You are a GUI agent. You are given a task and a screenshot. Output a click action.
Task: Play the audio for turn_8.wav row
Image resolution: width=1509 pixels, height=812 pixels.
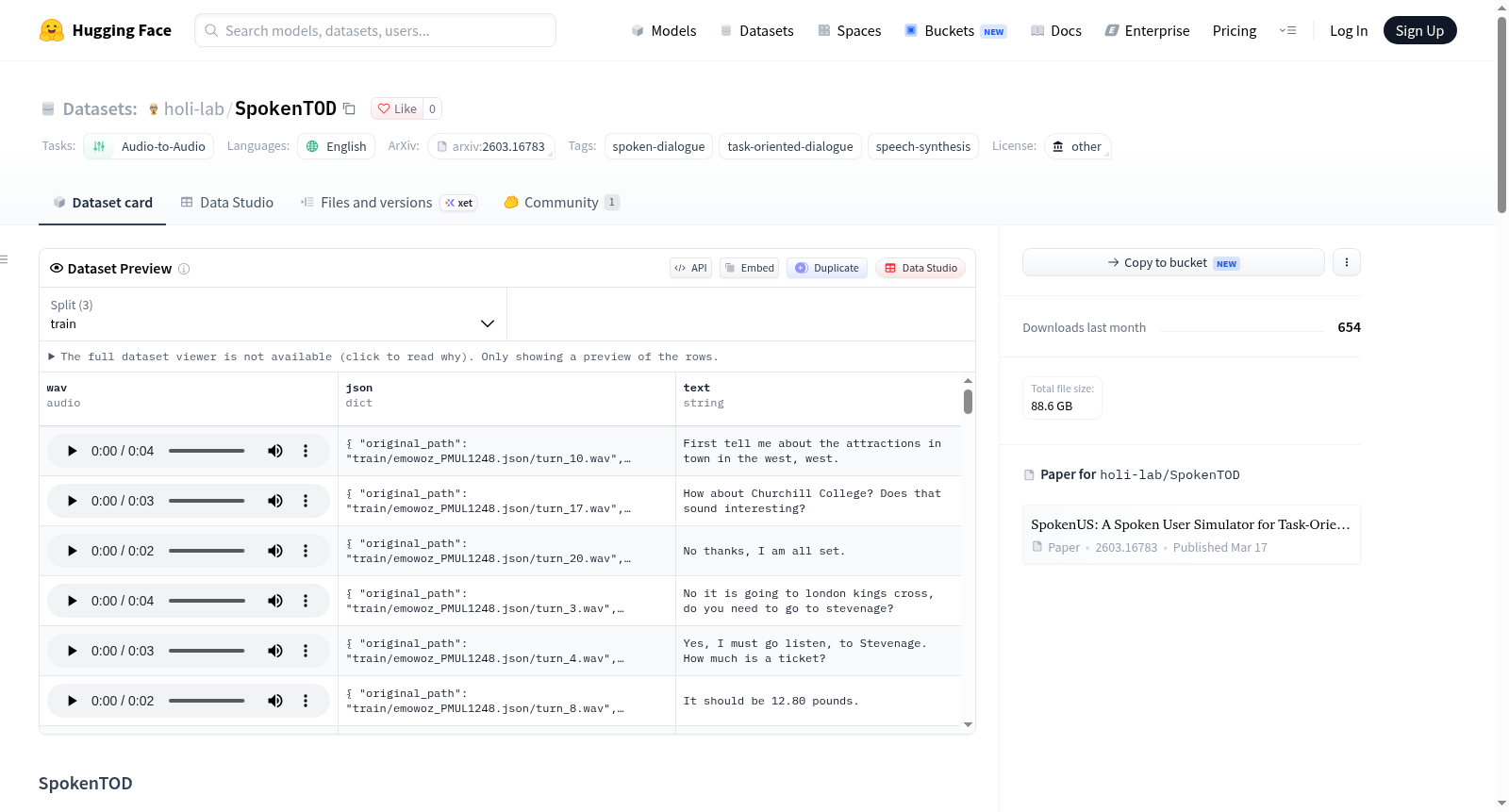pos(72,701)
